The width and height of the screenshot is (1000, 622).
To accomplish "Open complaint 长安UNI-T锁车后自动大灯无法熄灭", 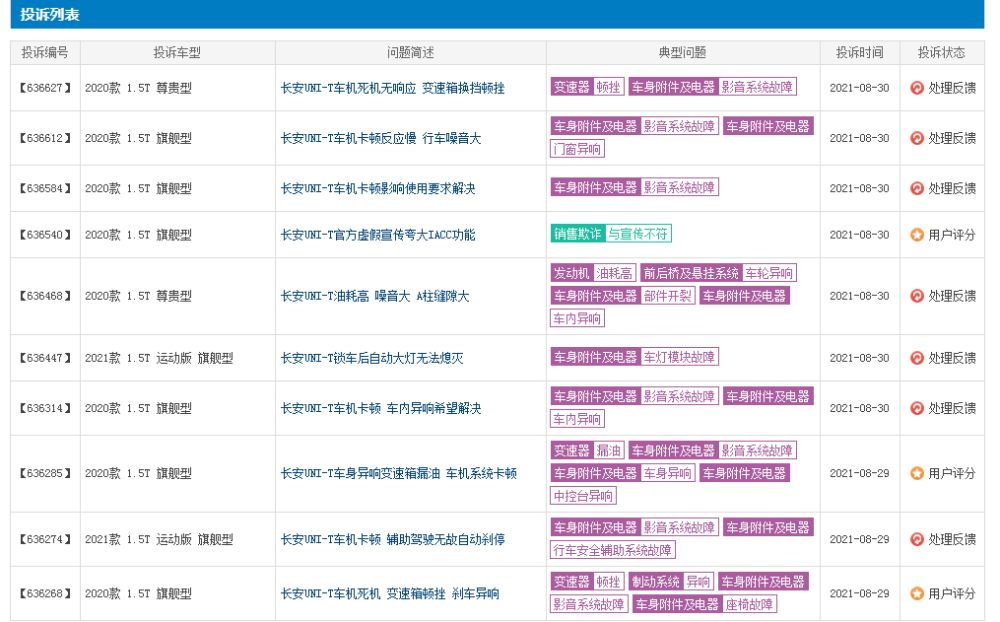I will [372, 358].
